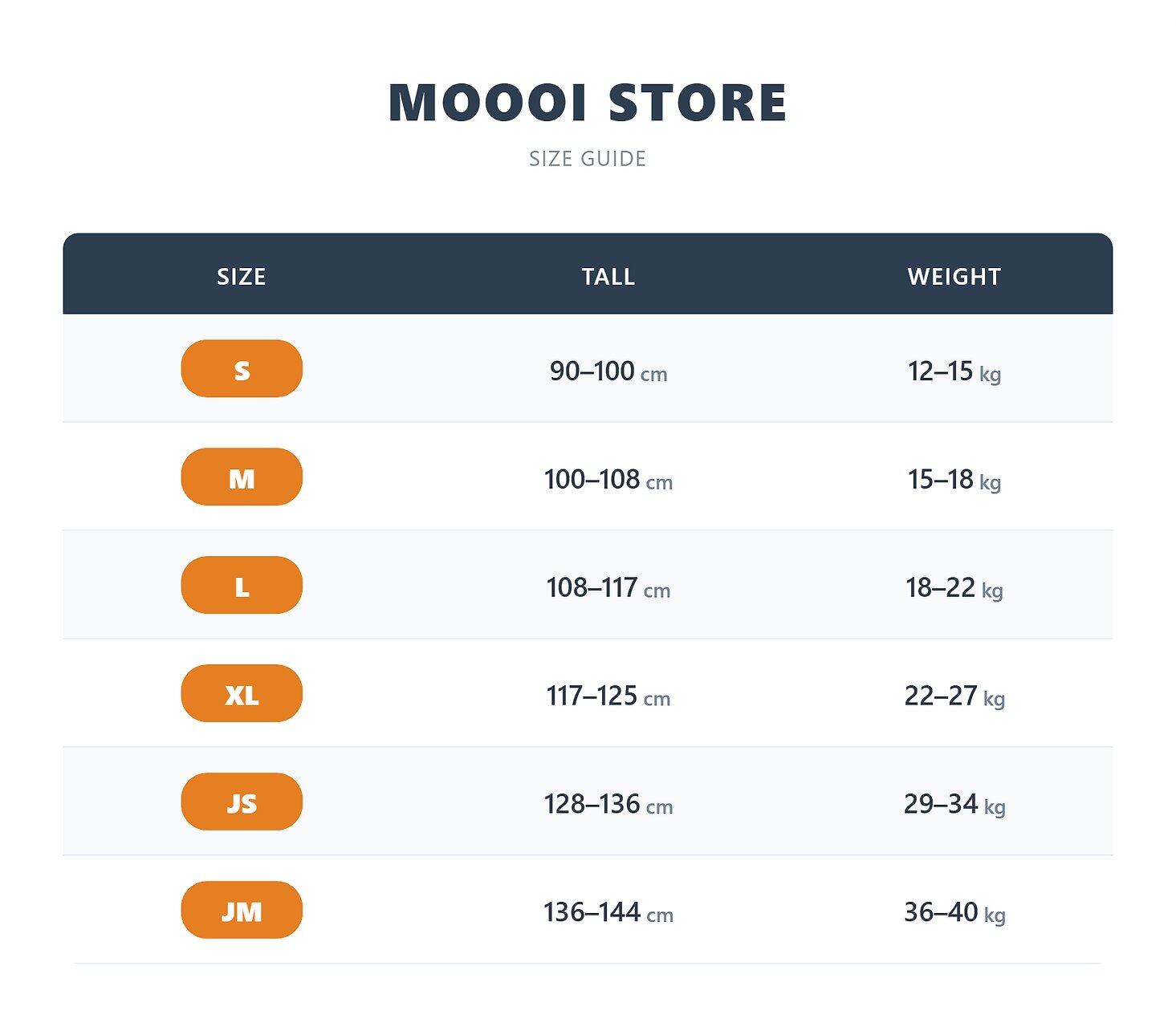Select the 100–108 cm height value

coord(608,480)
